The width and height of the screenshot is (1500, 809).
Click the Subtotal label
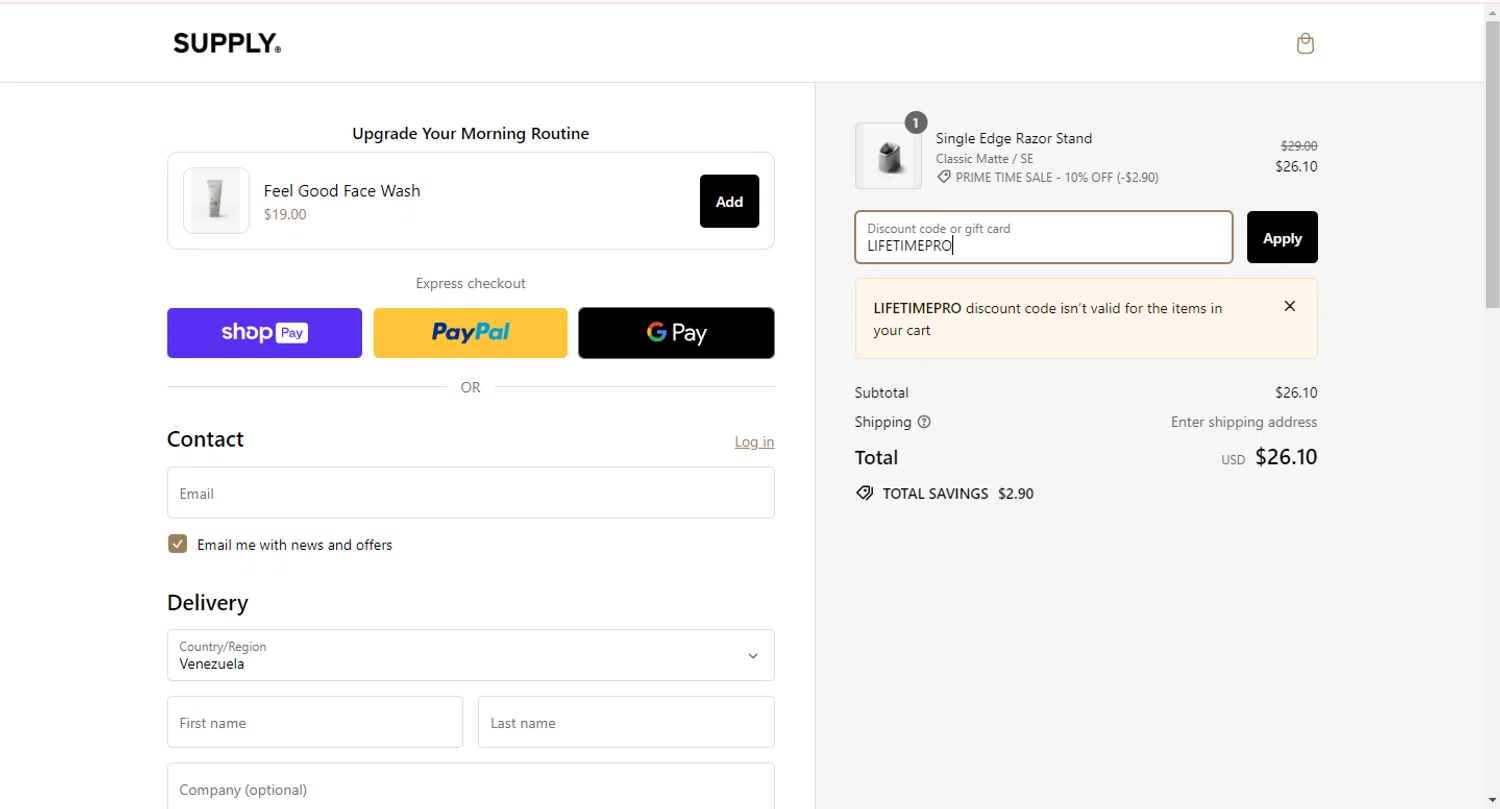click(882, 393)
